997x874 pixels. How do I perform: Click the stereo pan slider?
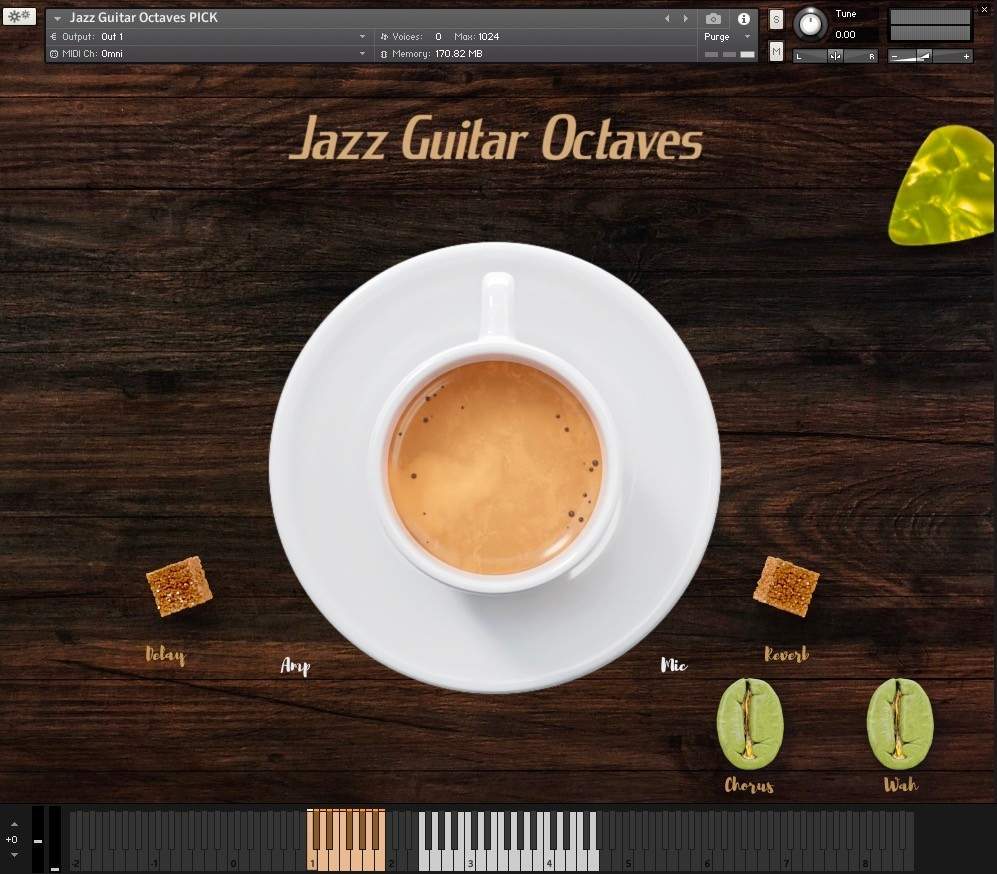point(835,56)
